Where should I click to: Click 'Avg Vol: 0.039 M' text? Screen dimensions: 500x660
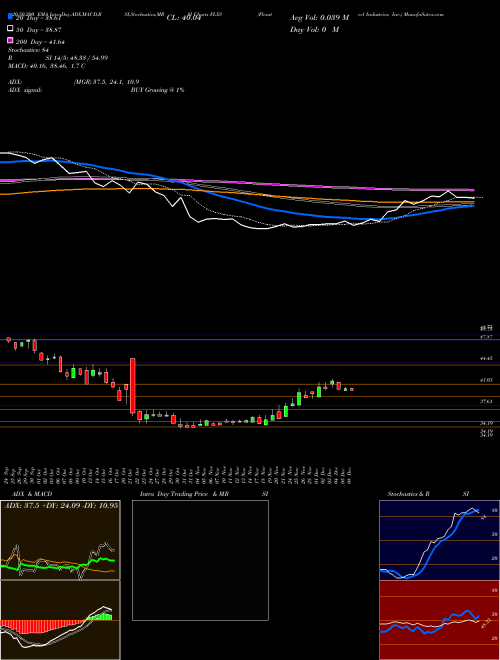tap(319, 18)
